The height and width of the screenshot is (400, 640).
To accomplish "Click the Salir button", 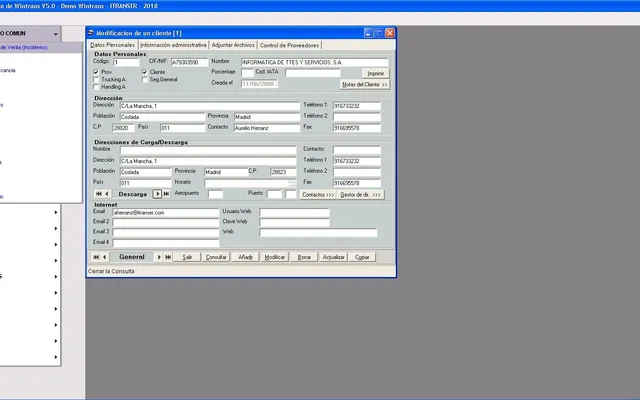I will click(187, 257).
